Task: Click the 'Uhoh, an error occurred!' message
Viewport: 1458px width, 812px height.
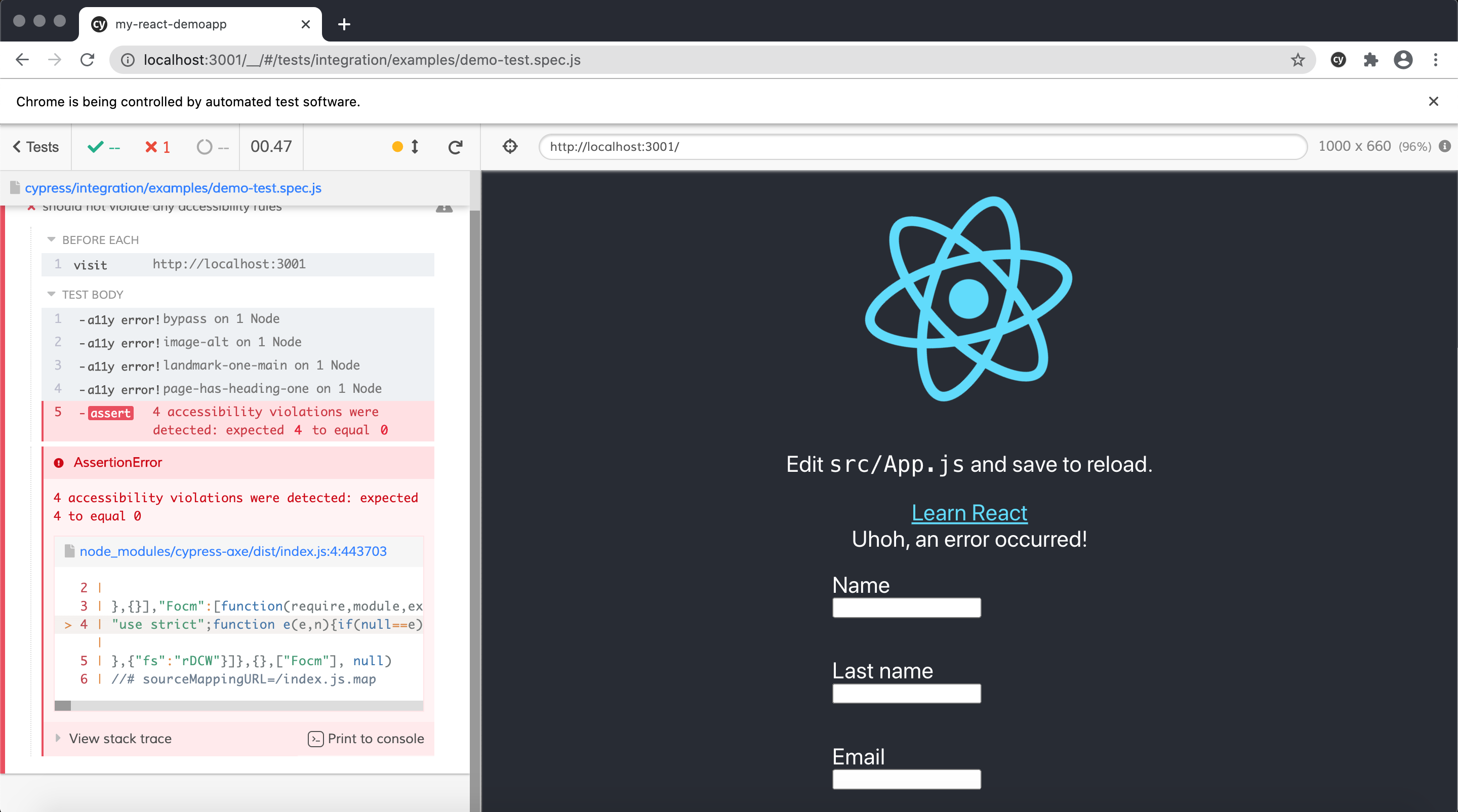Action: (x=969, y=539)
